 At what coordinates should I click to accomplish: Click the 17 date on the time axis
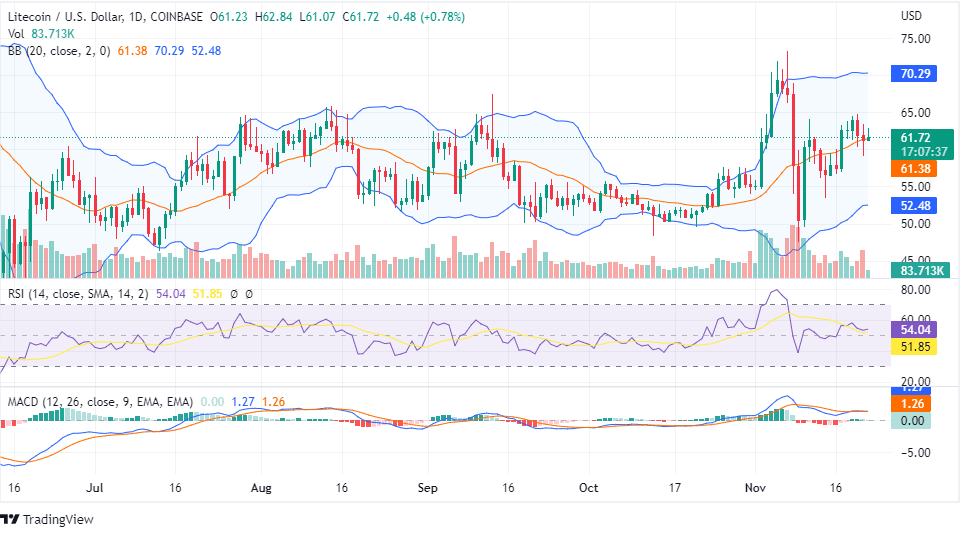(674, 488)
